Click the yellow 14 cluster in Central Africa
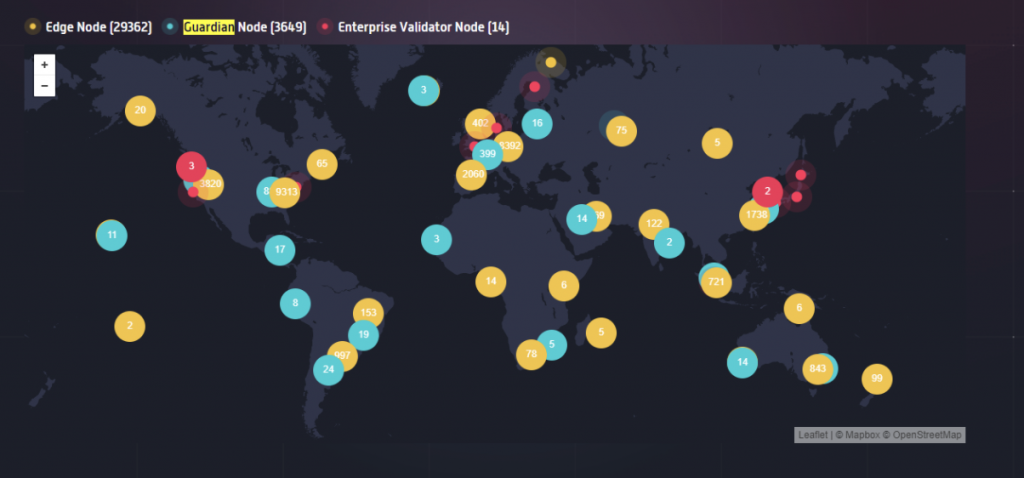The width and height of the screenshot is (1024, 478). click(491, 282)
